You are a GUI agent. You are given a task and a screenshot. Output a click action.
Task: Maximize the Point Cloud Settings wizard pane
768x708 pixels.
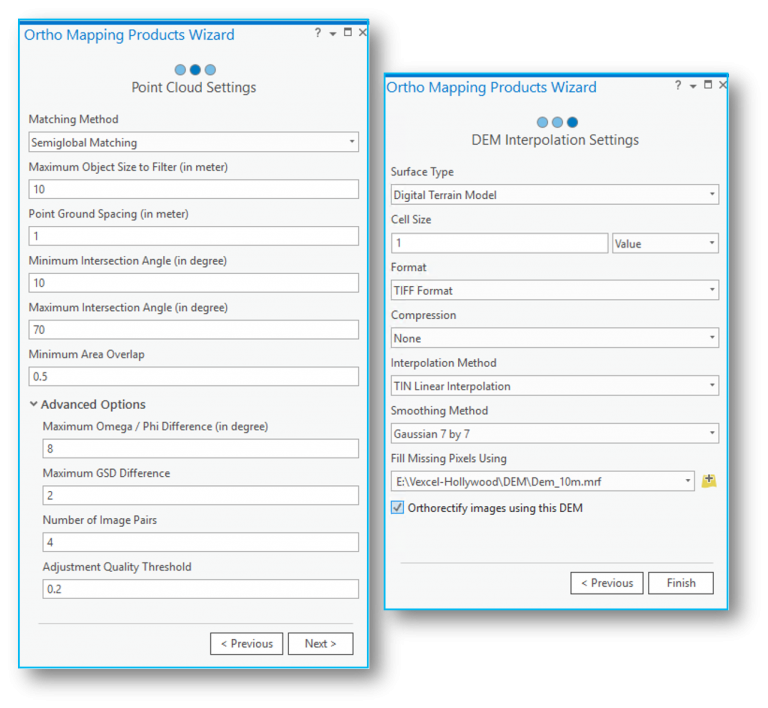(348, 32)
